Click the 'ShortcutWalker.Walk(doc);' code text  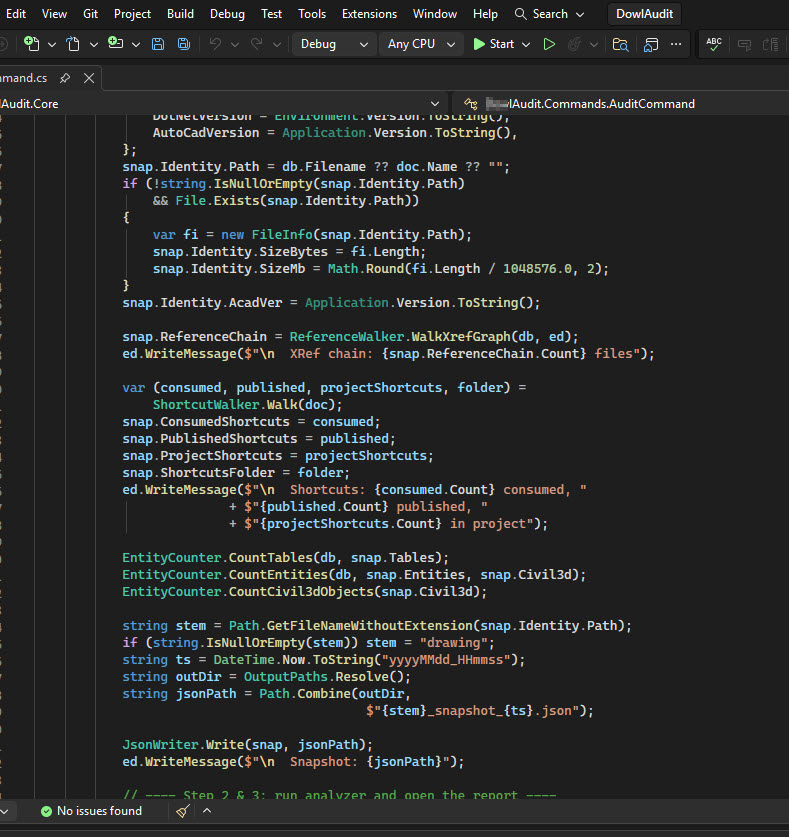(x=247, y=405)
